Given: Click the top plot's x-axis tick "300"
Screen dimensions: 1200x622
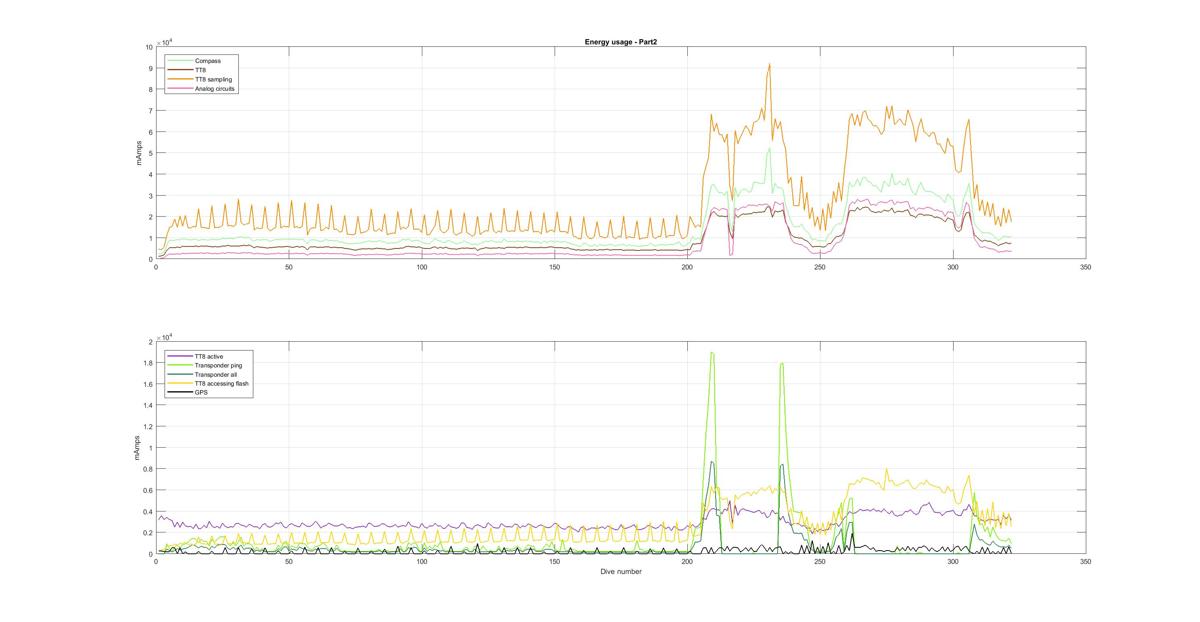Looking at the screenshot, I should [953, 267].
